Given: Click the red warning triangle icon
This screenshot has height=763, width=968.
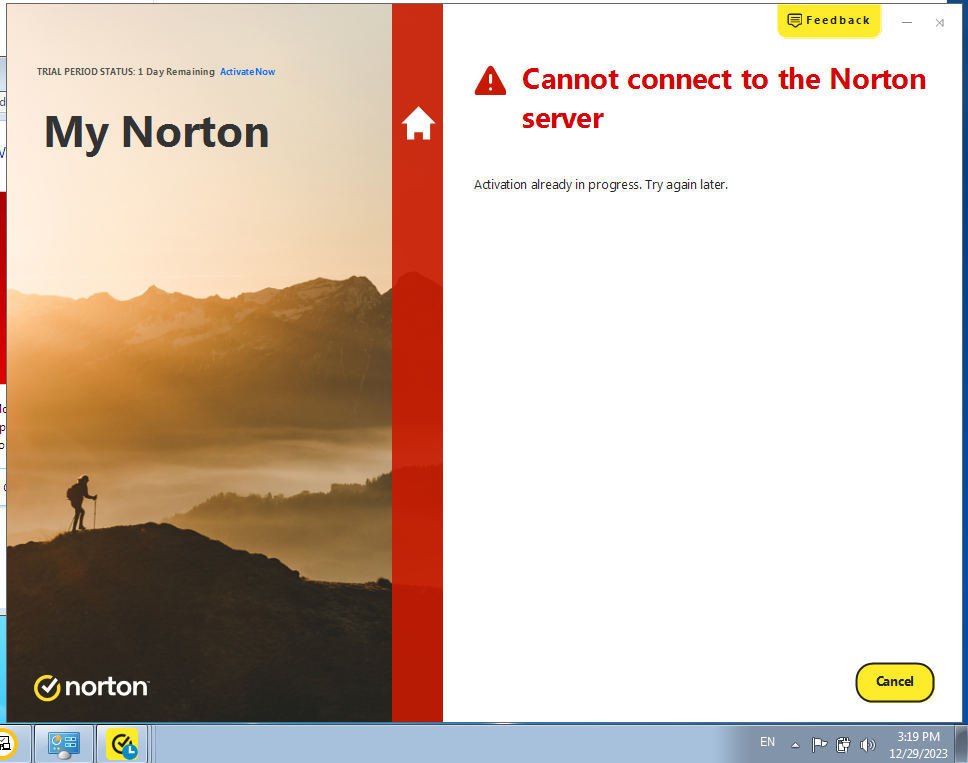Looking at the screenshot, I should pyautogui.click(x=490, y=81).
